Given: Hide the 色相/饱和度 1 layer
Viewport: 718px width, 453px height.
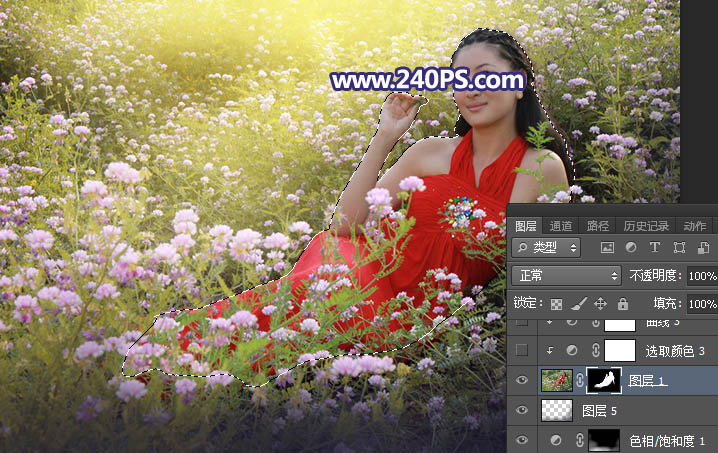Looking at the screenshot, I should [x=522, y=440].
